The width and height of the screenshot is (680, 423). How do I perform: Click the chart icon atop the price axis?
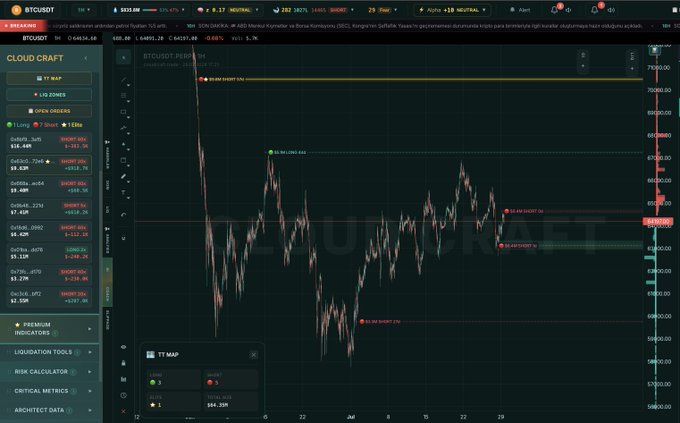[654, 50]
